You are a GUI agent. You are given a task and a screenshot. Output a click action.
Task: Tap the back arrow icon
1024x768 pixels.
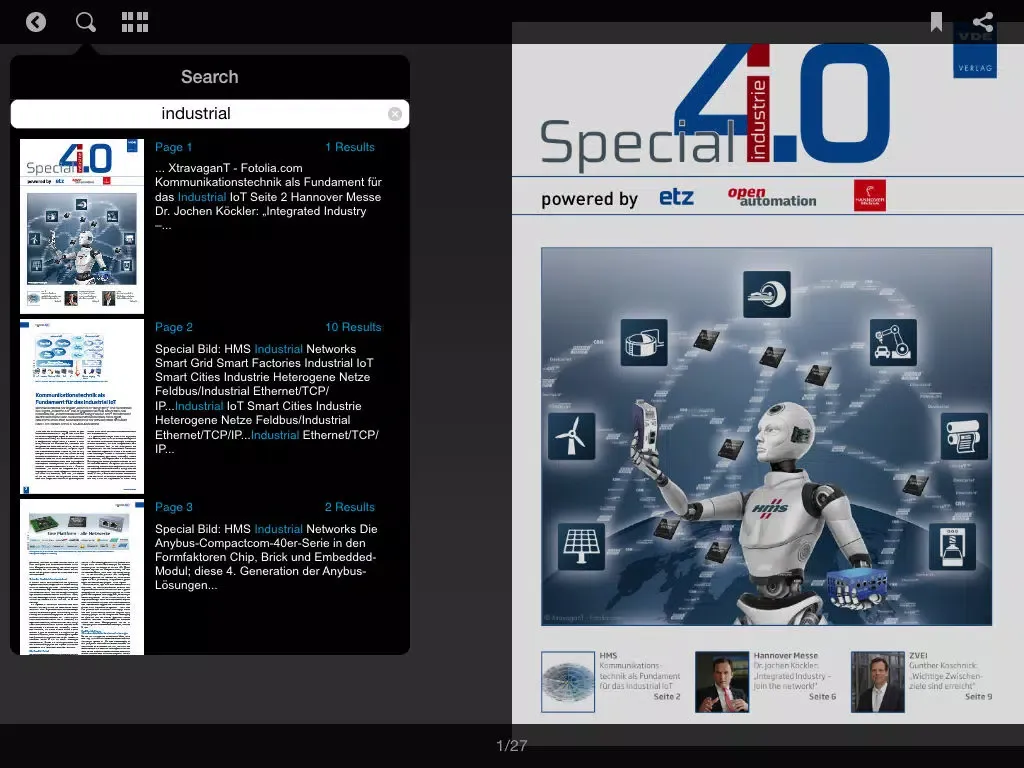[x=36, y=22]
